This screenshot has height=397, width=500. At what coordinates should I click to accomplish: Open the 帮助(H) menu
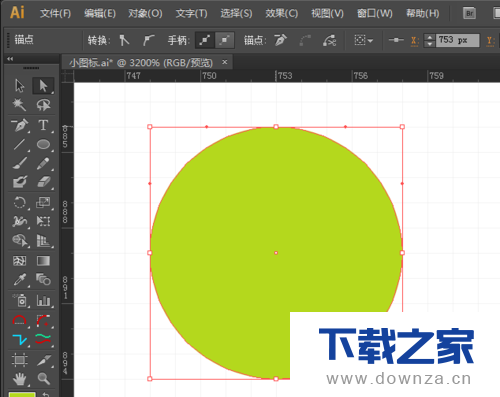423,13
